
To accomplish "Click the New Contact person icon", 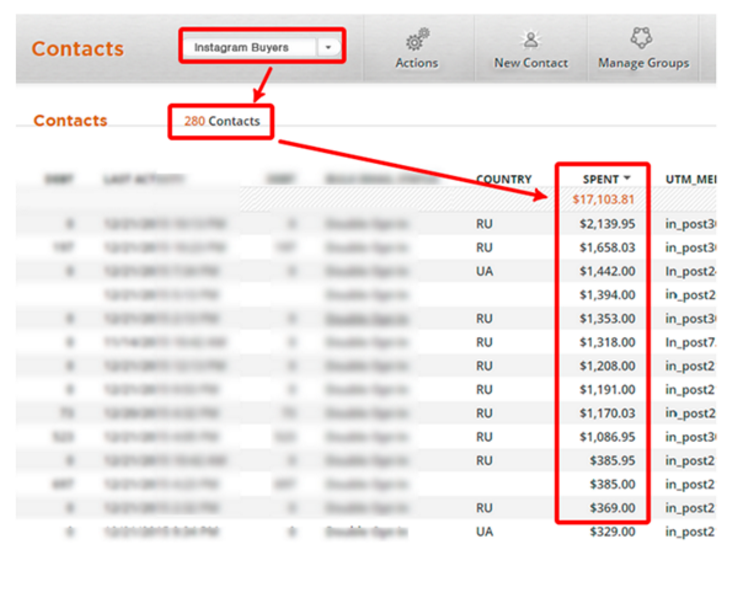I will point(531,41).
